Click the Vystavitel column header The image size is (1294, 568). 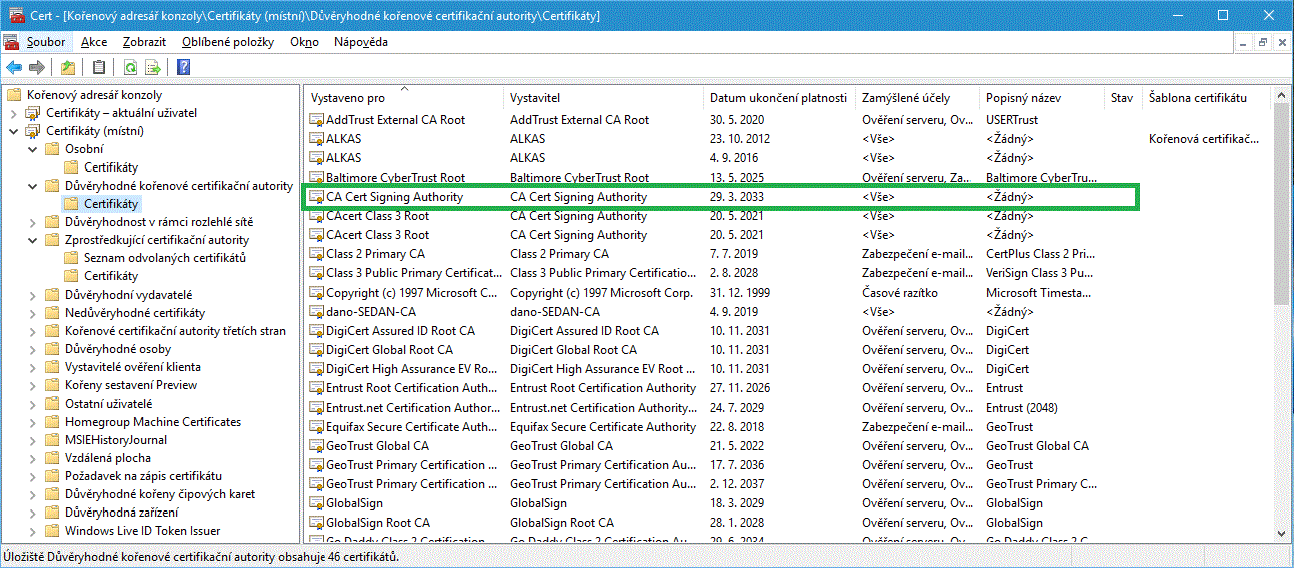coord(535,98)
